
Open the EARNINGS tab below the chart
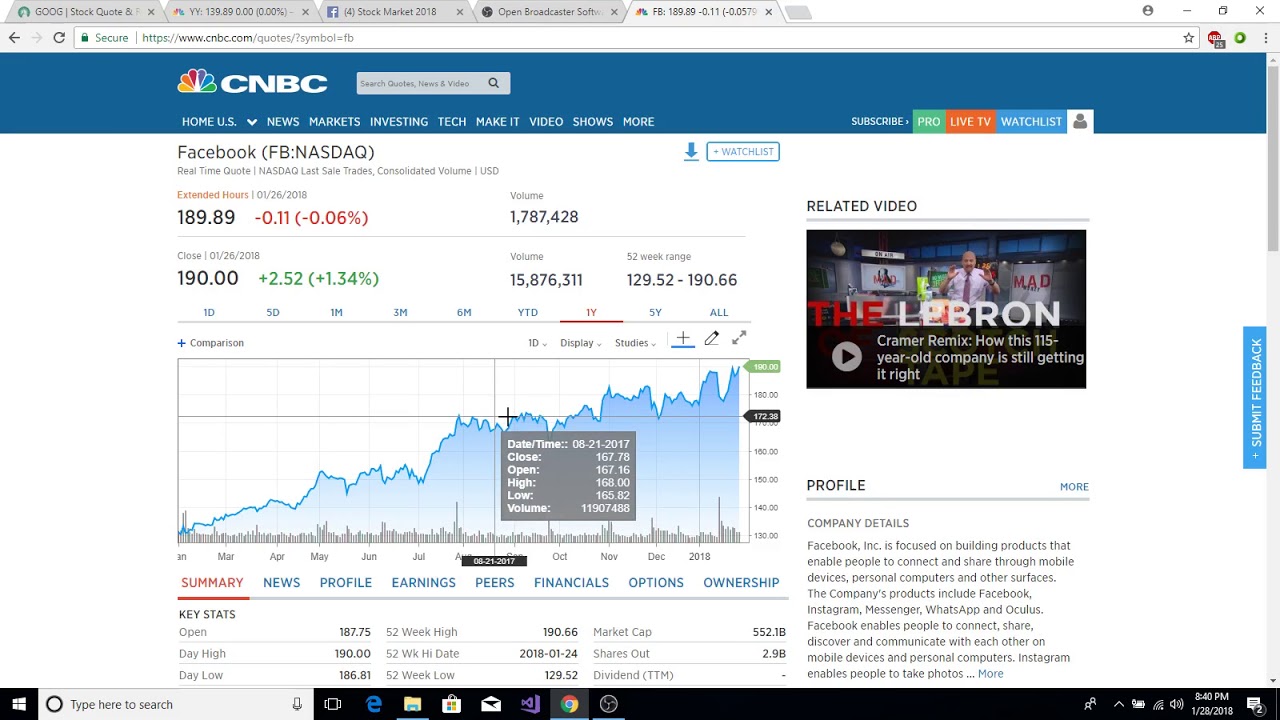pos(423,582)
